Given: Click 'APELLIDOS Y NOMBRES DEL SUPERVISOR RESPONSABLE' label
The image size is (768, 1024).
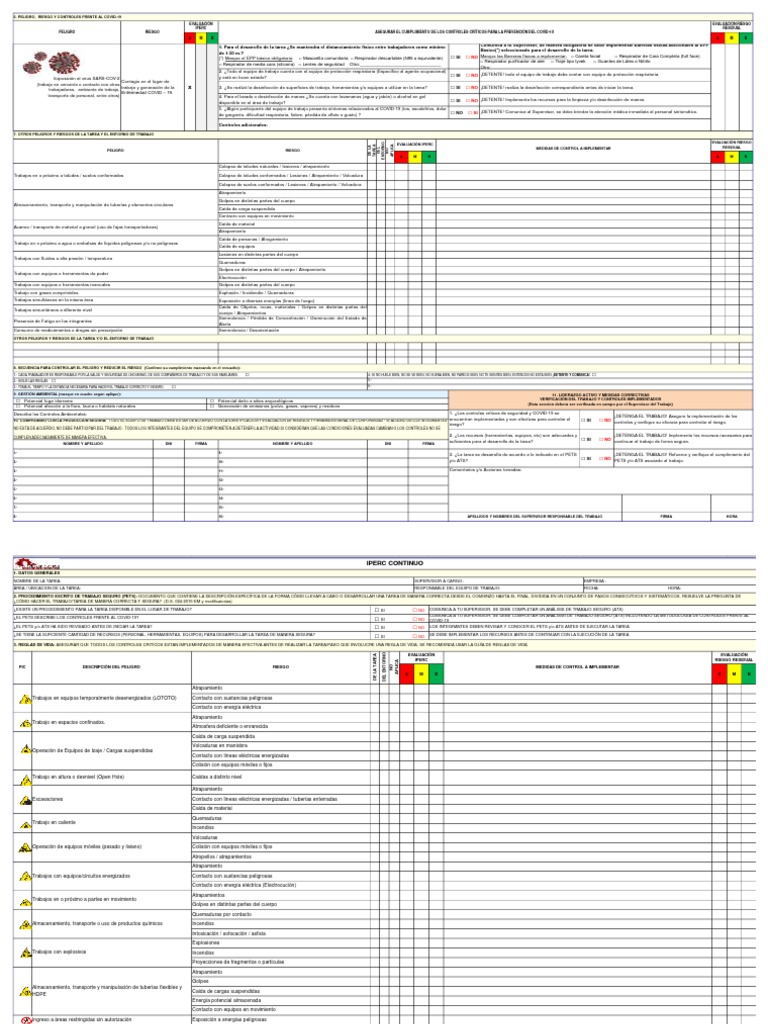Looking at the screenshot, I should click(535, 517).
